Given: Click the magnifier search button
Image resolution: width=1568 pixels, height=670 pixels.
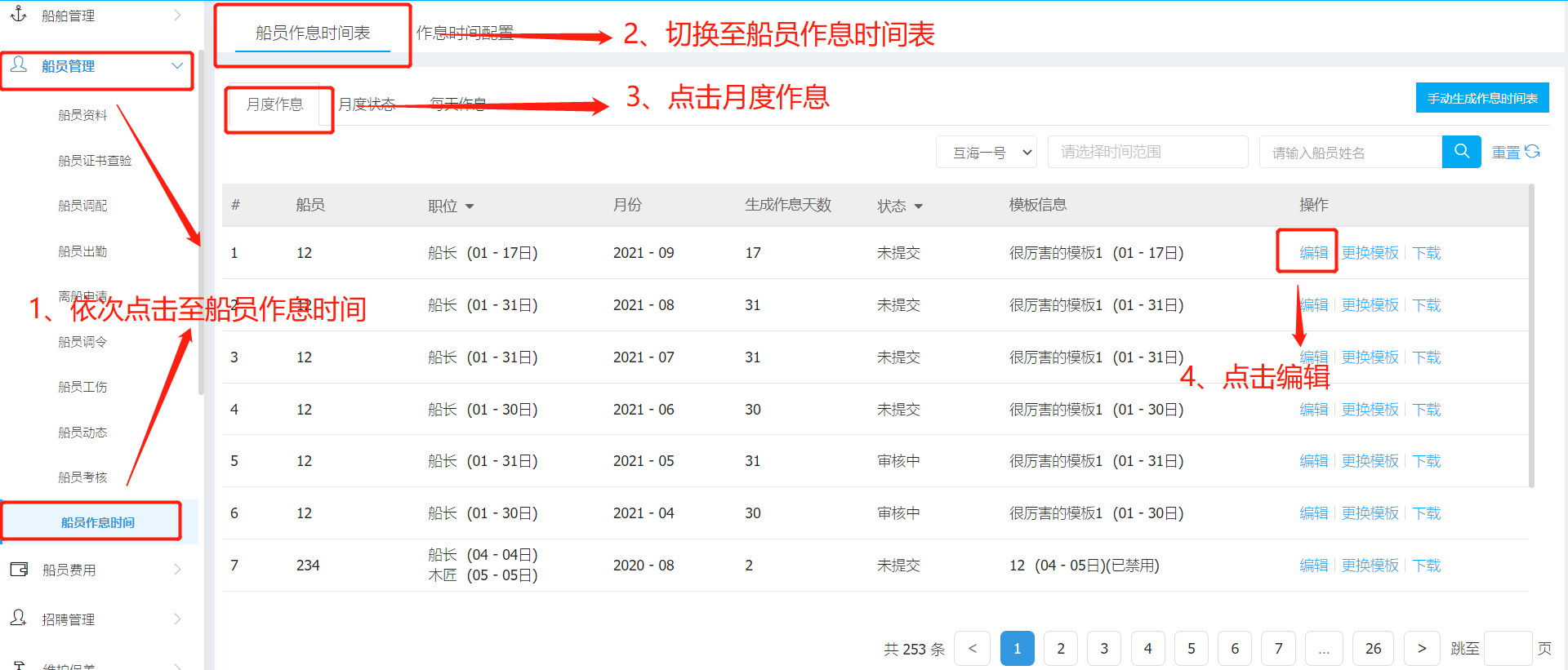Looking at the screenshot, I should (1462, 152).
